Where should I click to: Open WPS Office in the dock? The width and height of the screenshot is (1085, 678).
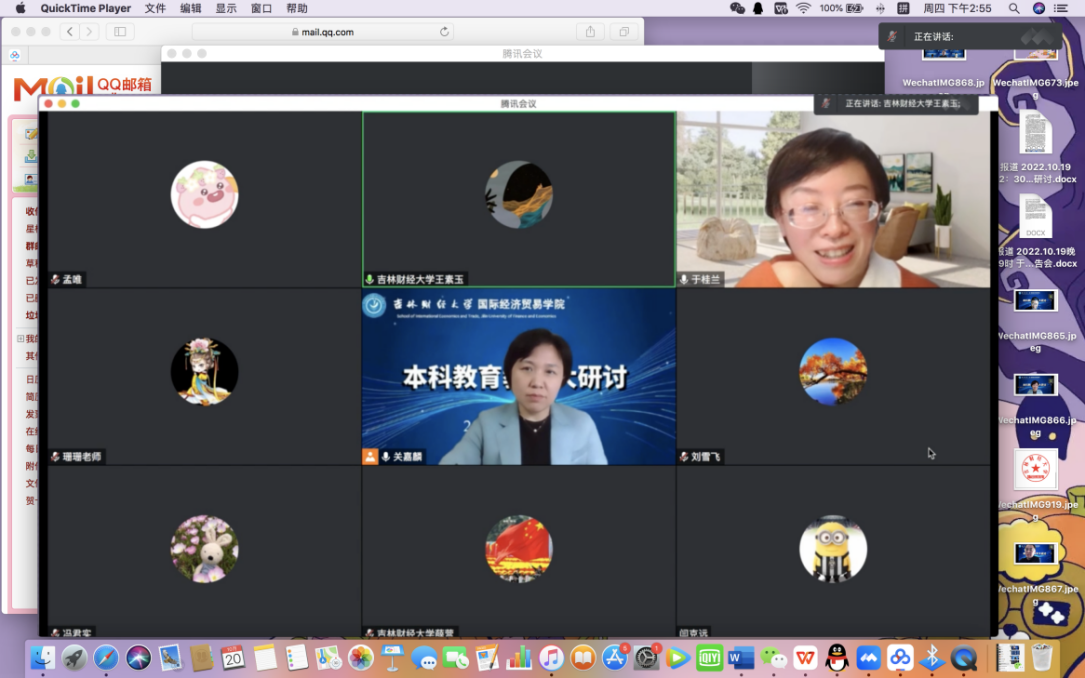click(805, 658)
